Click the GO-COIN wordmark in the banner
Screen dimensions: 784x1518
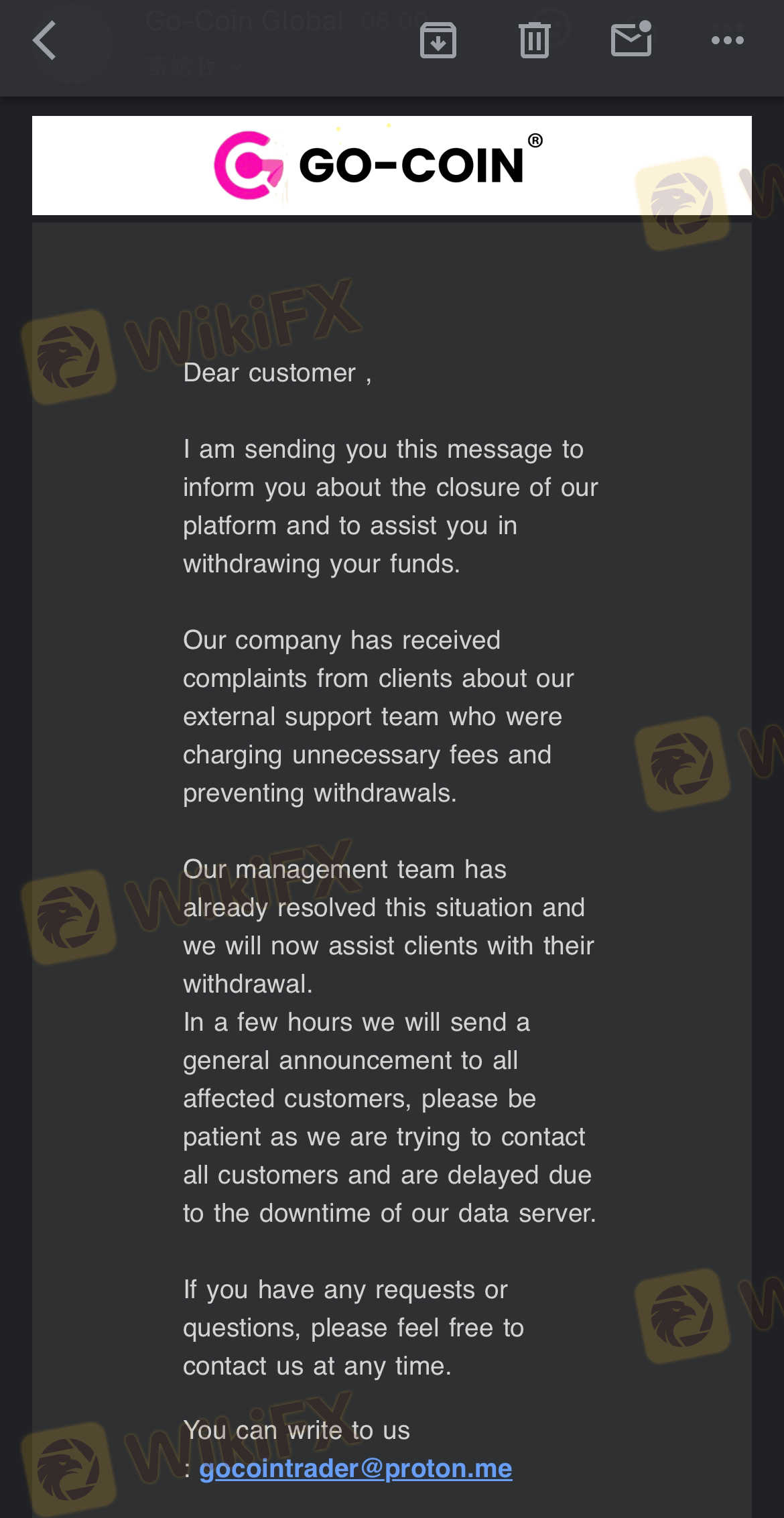(x=410, y=166)
